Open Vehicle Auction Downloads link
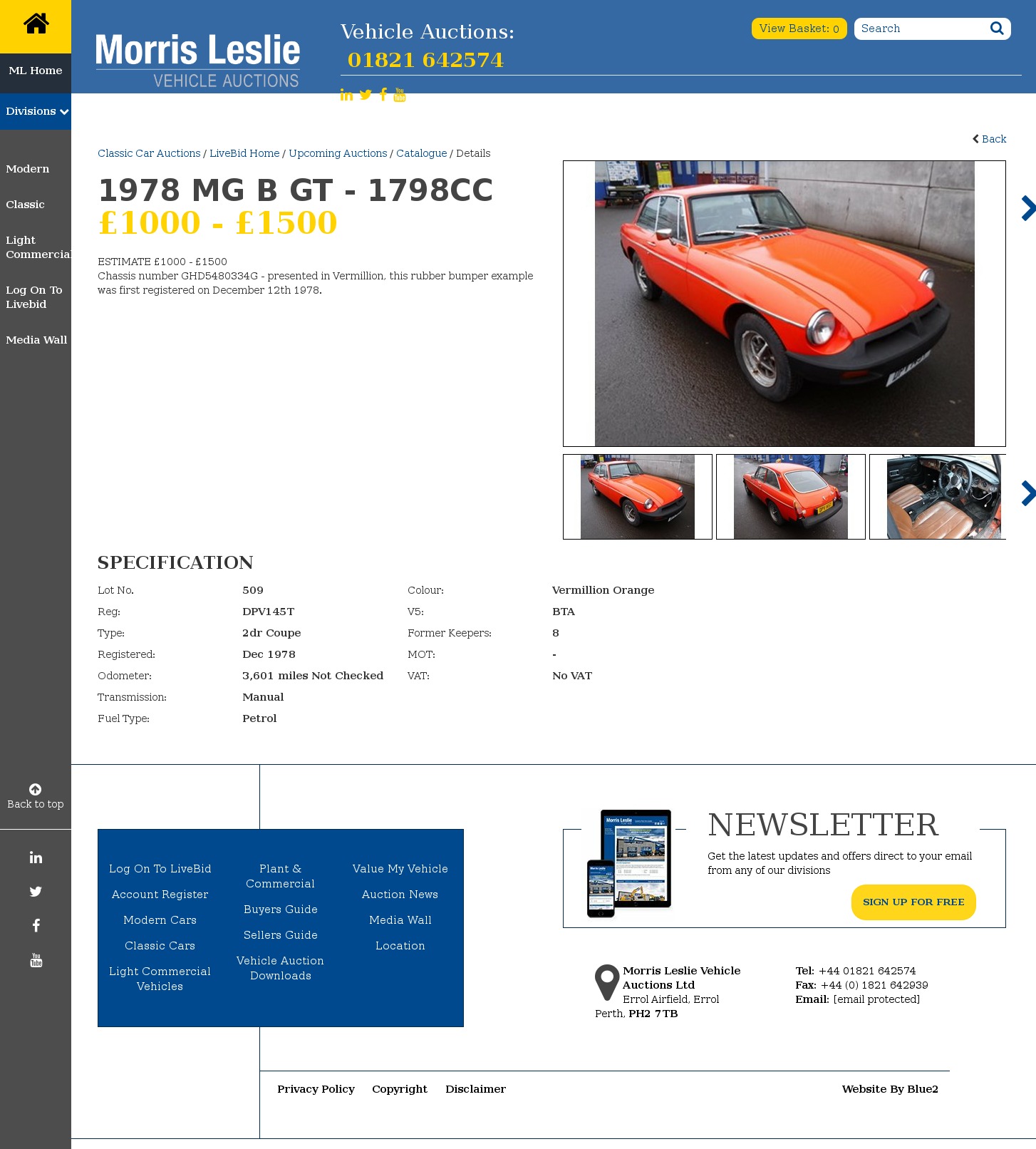The height and width of the screenshot is (1149, 1036). [281, 968]
